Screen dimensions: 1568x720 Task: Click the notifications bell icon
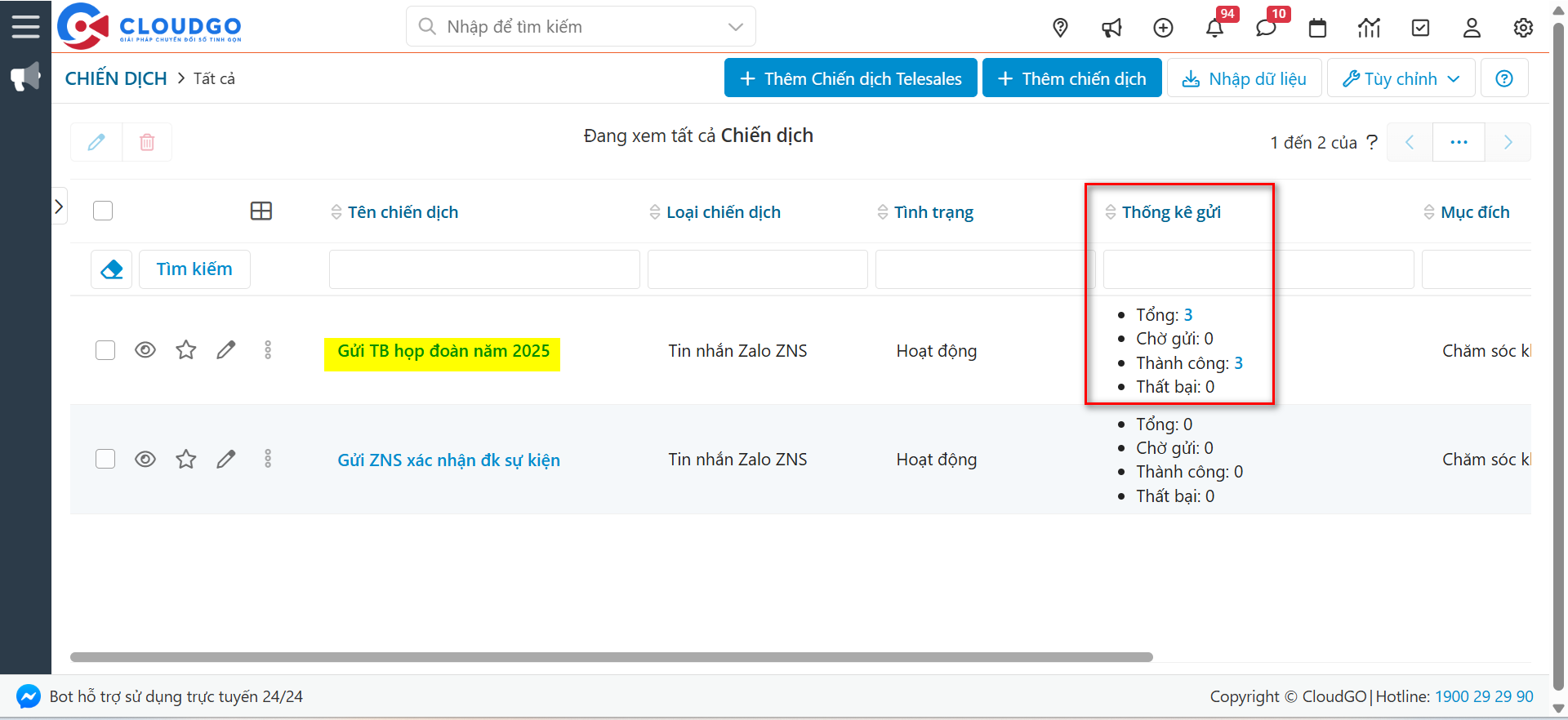pyautogui.click(x=1214, y=28)
